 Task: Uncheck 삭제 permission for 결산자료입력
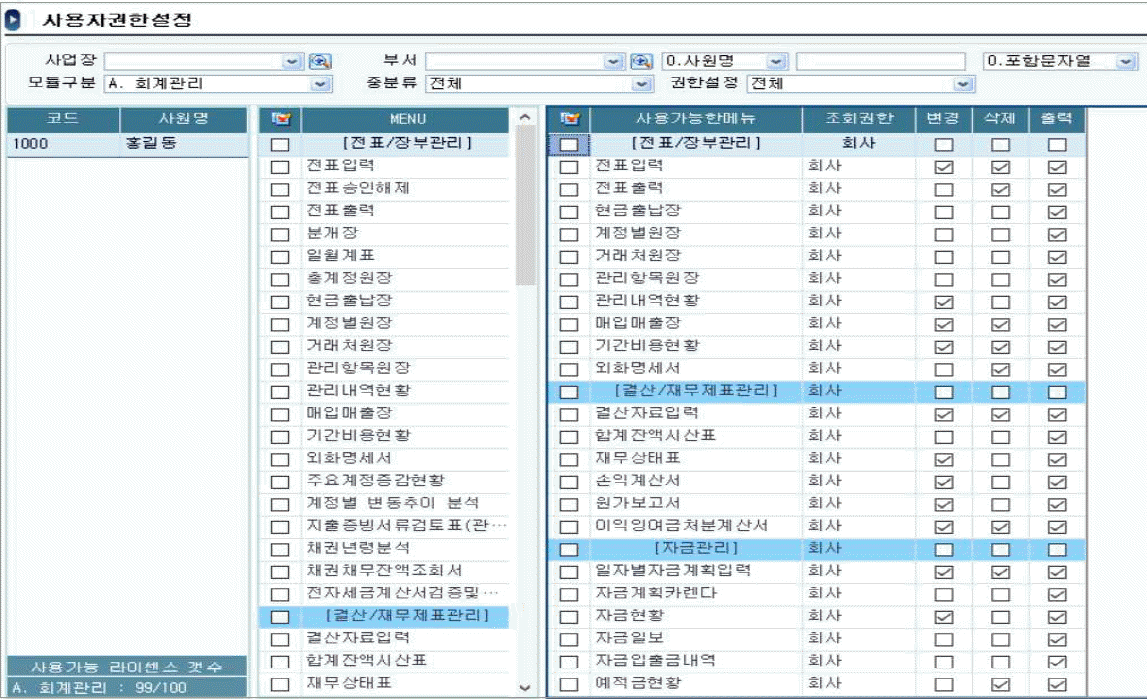click(x=1000, y=414)
